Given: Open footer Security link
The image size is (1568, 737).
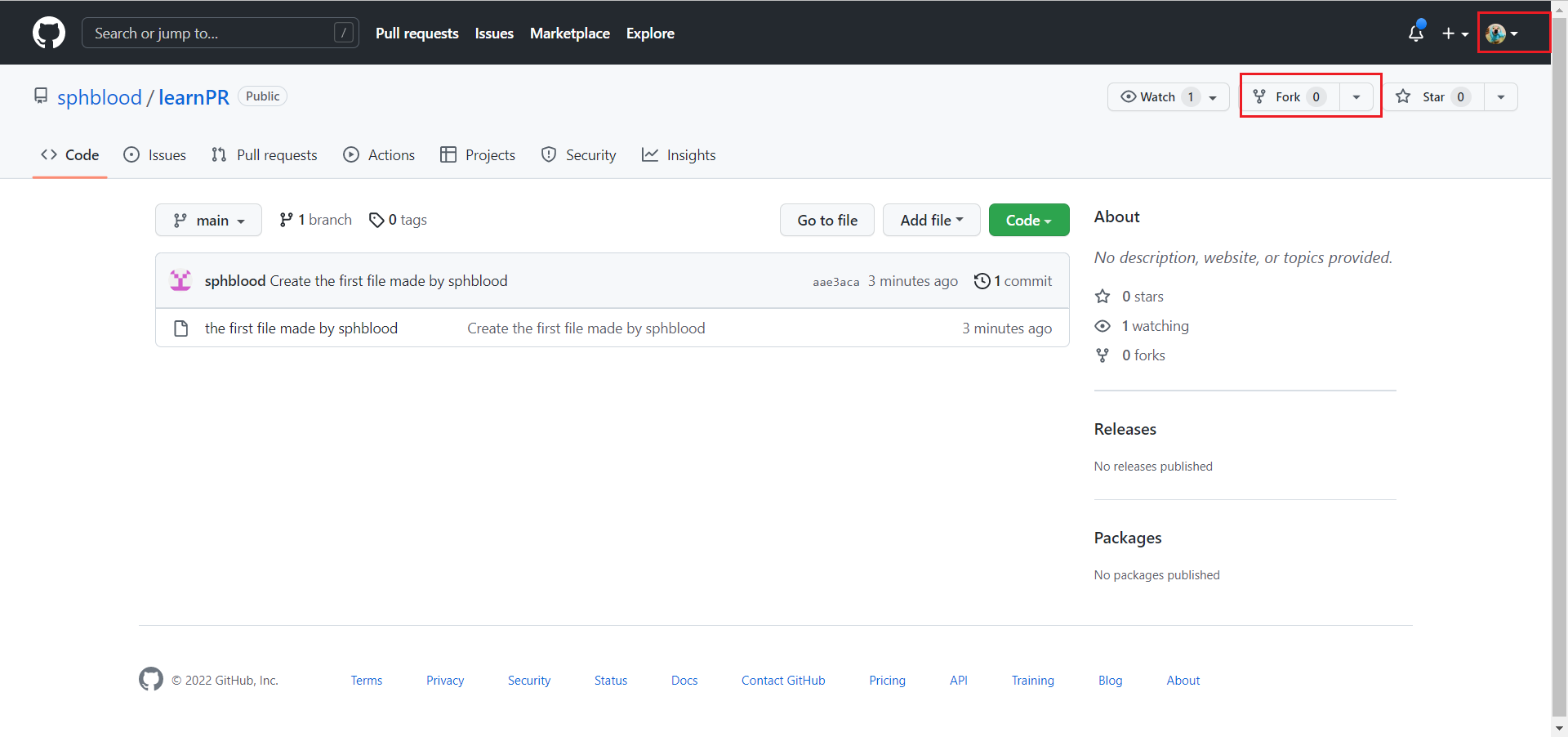Looking at the screenshot, I should pos(529,681).
